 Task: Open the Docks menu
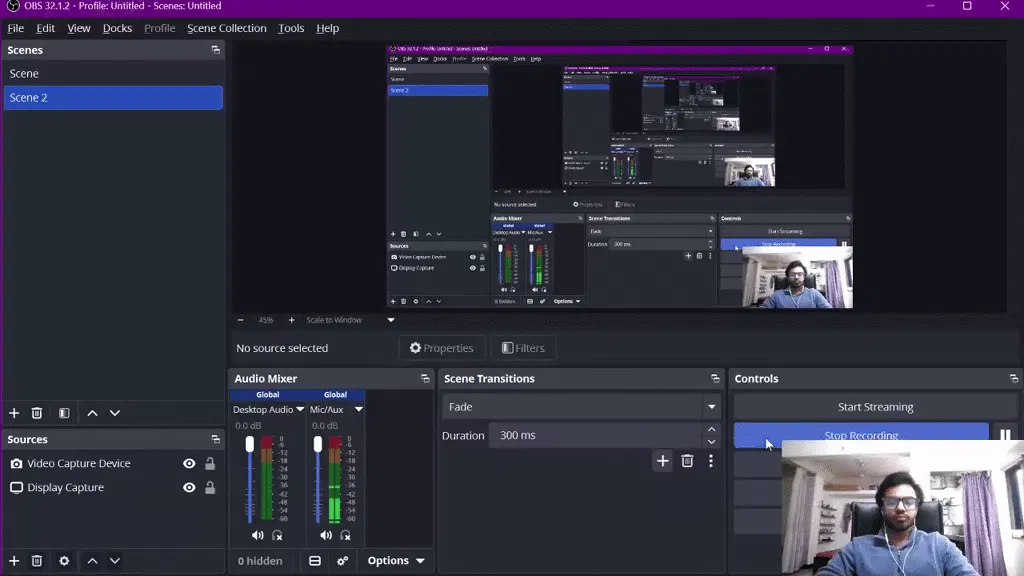coord(117,28)
